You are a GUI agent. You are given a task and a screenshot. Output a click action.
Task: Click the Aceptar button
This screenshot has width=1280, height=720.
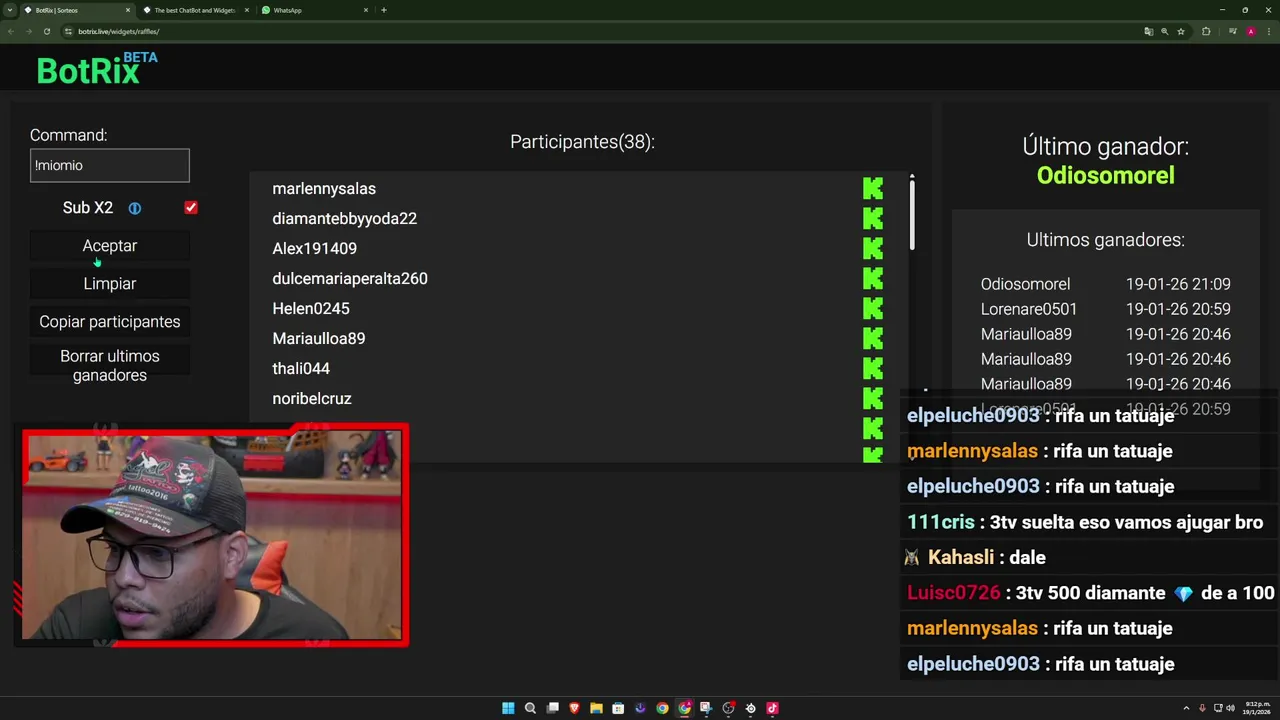110,246
